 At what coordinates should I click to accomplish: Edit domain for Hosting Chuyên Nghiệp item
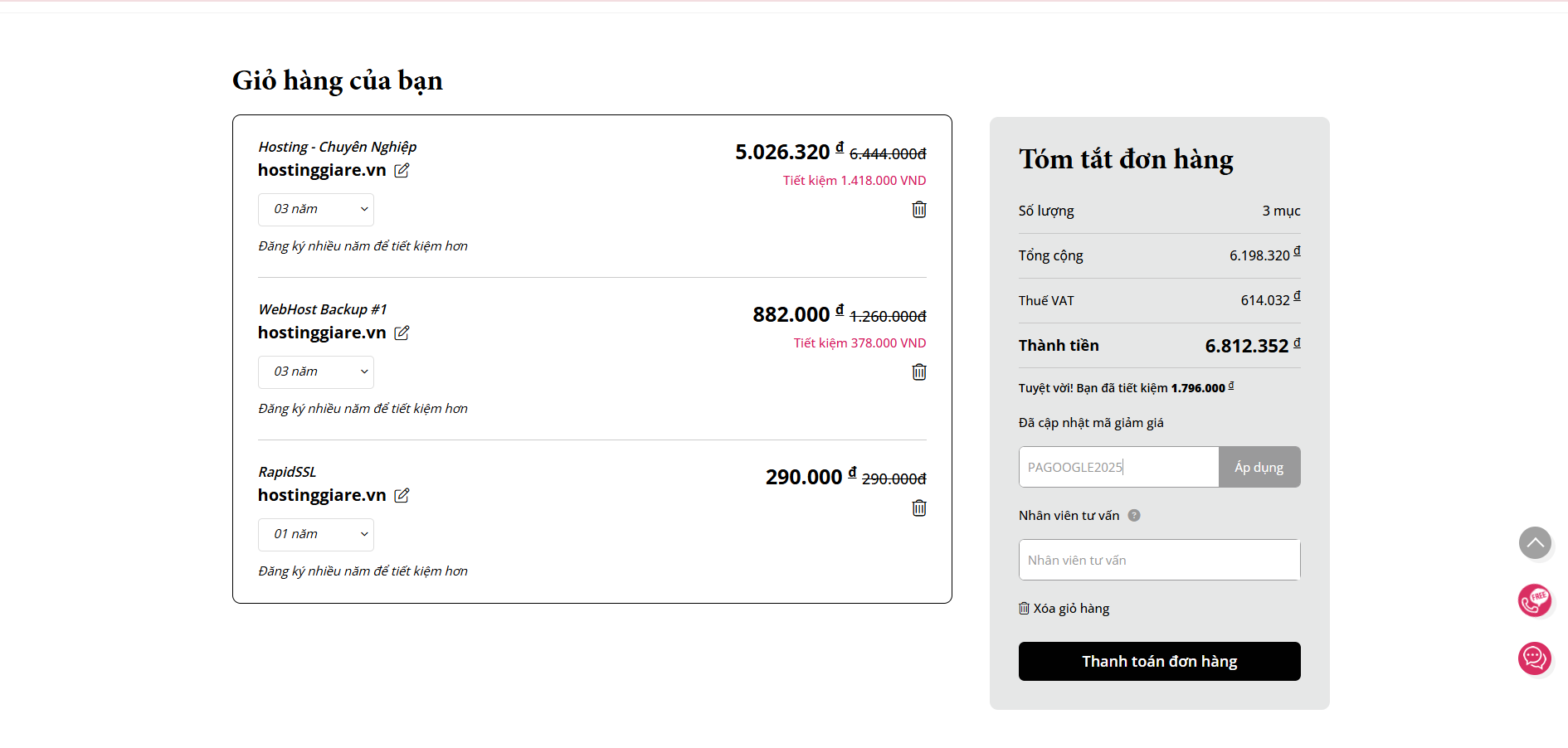[402, 171]
